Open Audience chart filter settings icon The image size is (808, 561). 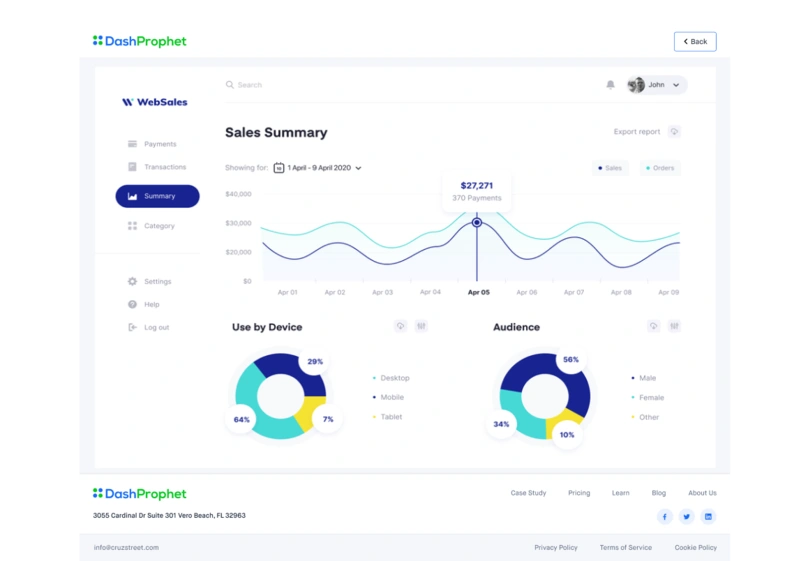(x=674, y=326)
